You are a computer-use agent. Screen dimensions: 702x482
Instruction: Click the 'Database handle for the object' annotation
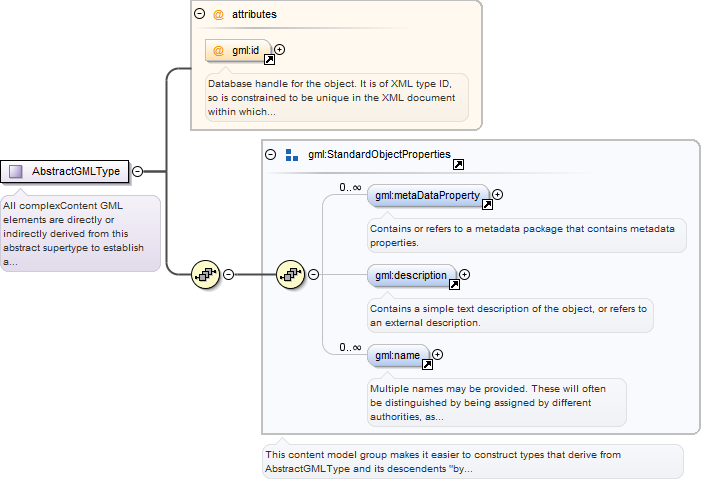coord(337,98)
